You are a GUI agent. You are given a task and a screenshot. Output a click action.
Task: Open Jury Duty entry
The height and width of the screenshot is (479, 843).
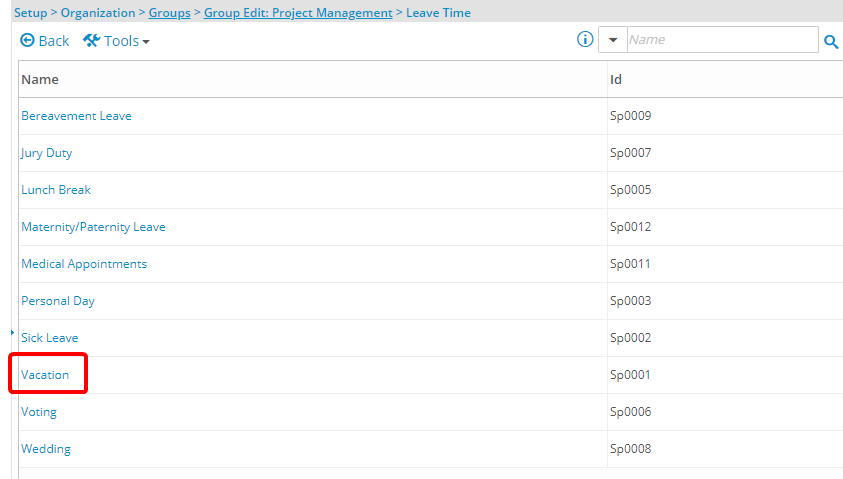(x=46, y=153)
